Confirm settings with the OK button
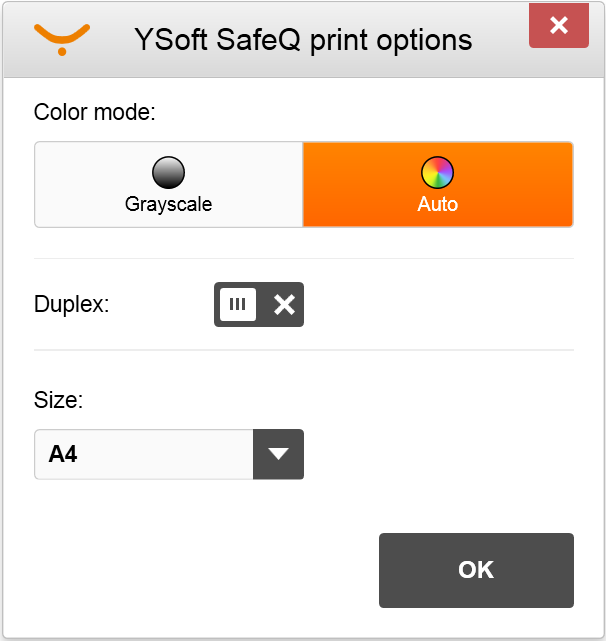 click(476, 570)
